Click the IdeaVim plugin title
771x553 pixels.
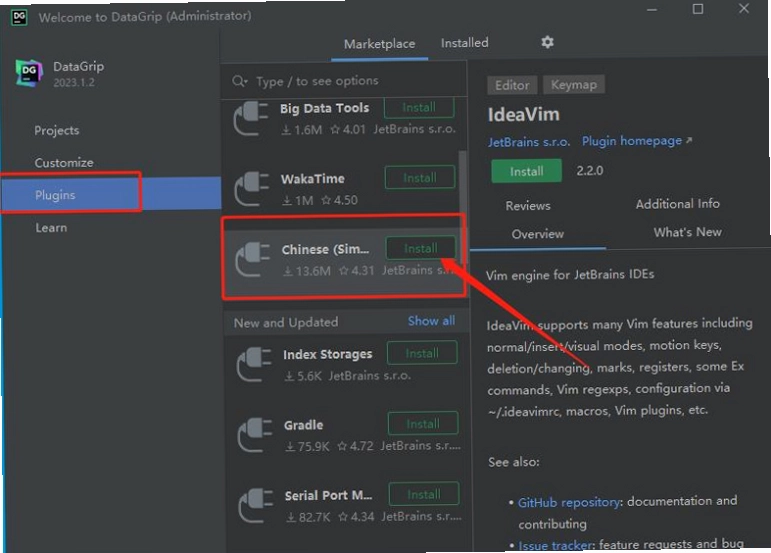point(523,115)
